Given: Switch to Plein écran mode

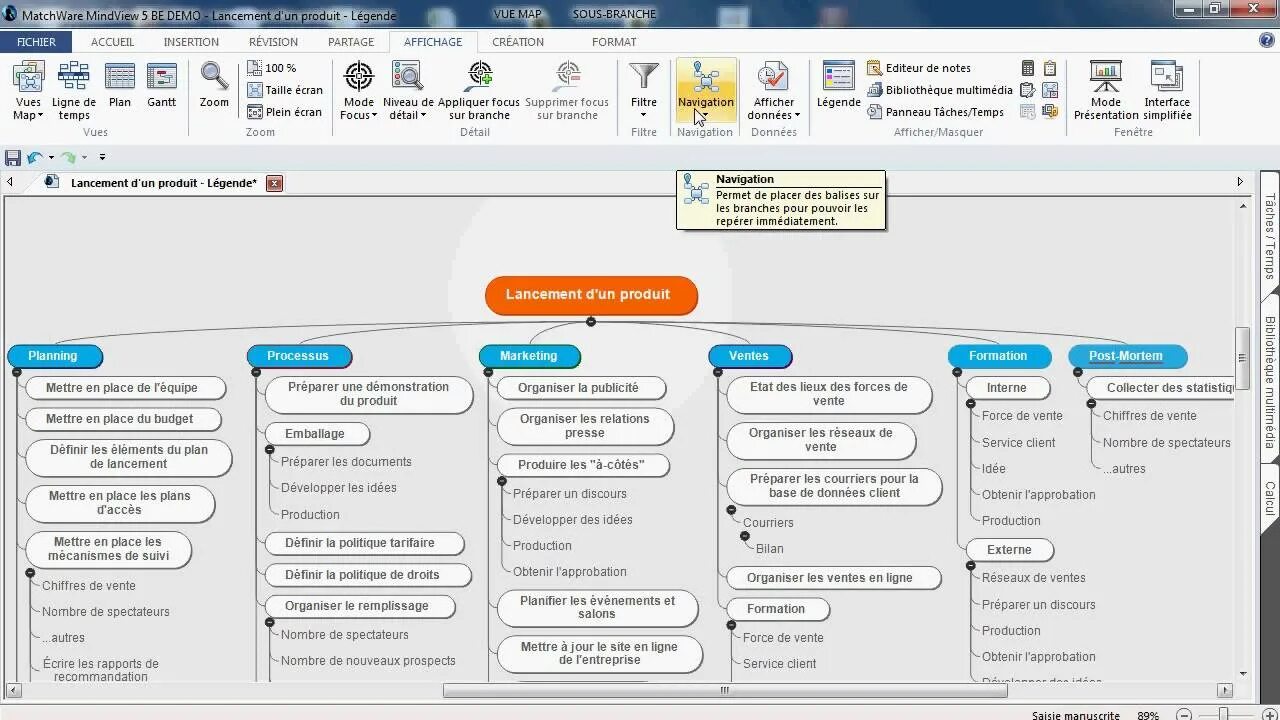Looking at the screenshot, I should (x=285, y=112).
